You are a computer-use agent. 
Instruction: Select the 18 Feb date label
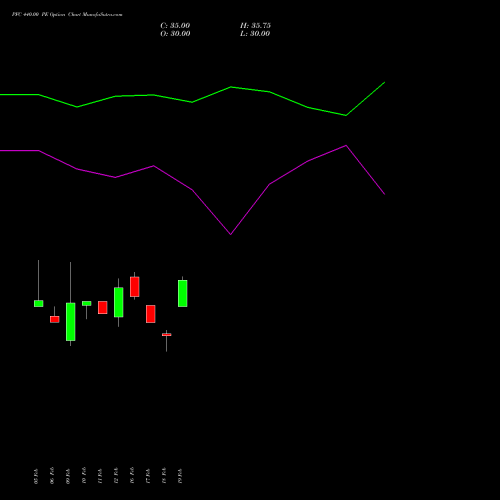[164, 476]
